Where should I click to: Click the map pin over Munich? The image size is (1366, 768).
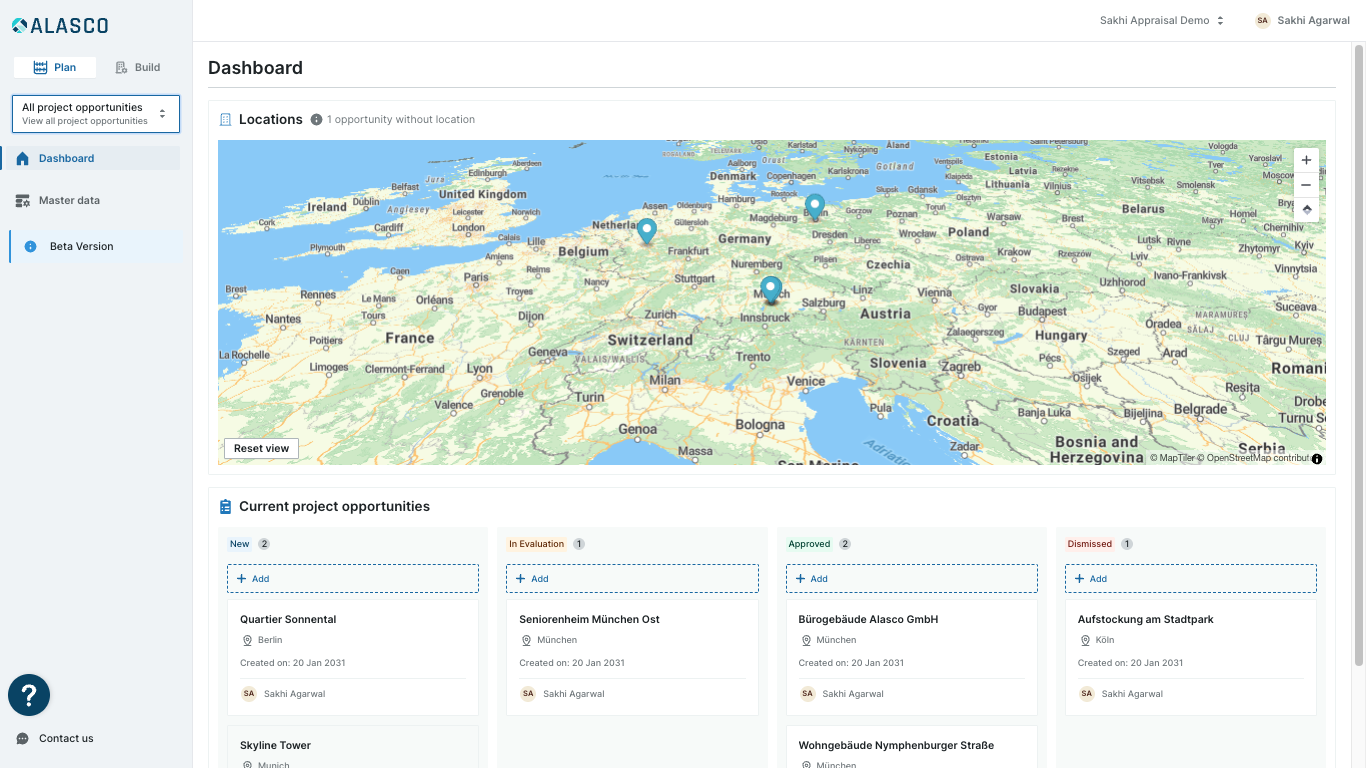770,289
